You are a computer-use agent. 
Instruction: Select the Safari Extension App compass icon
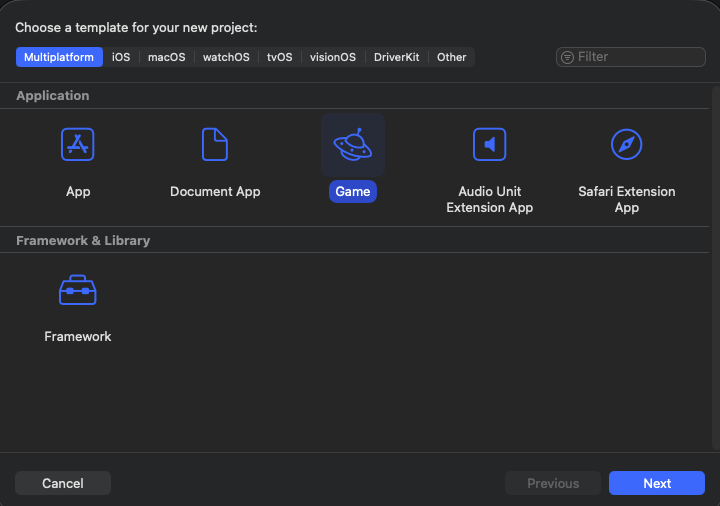[x=626, y=144]
